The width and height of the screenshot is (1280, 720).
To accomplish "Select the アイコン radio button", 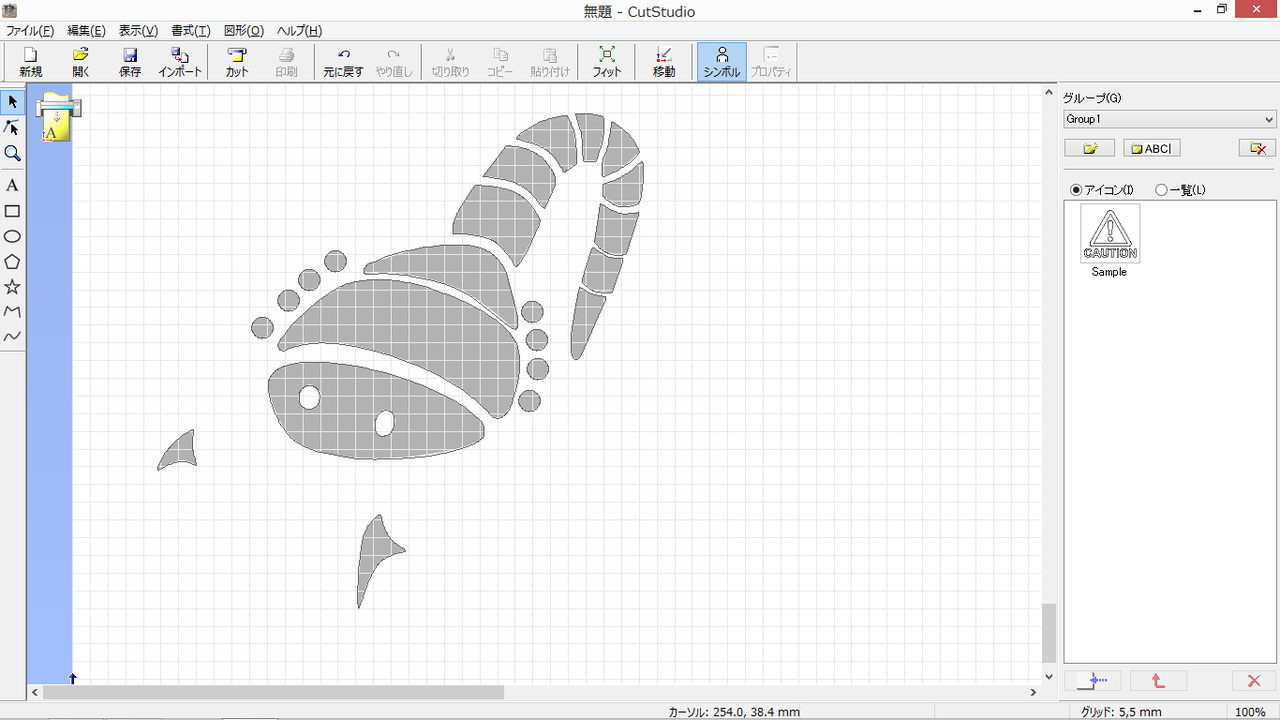I will [x=1076, y=190].
